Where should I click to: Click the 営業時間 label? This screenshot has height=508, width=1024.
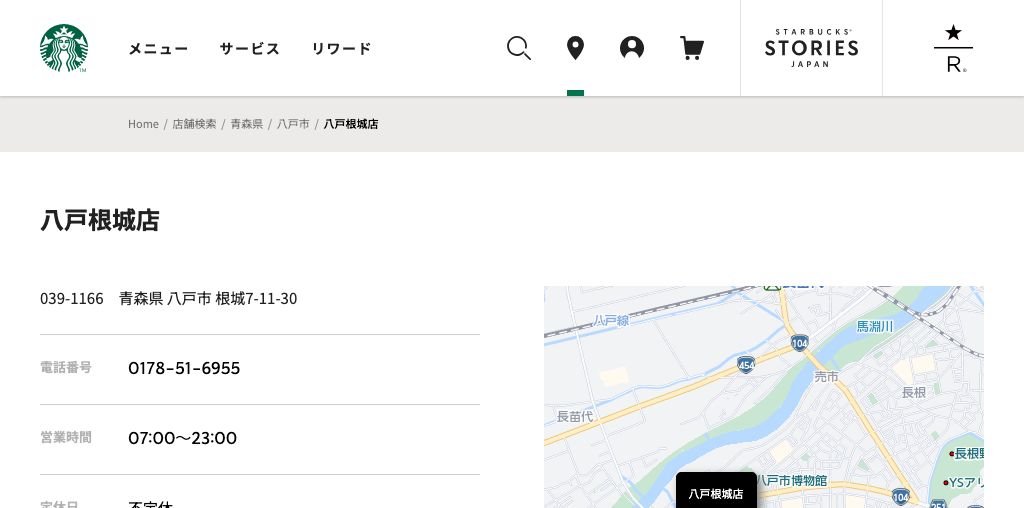tap(66, 437)
